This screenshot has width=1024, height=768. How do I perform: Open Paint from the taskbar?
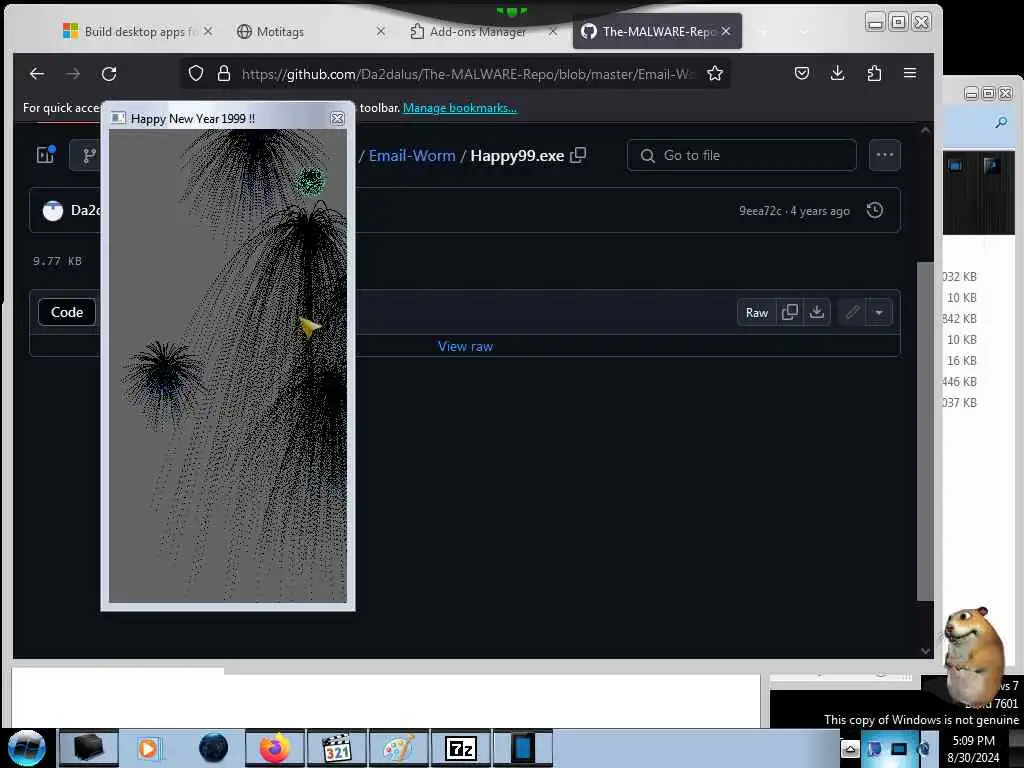(x=398, y=748)
